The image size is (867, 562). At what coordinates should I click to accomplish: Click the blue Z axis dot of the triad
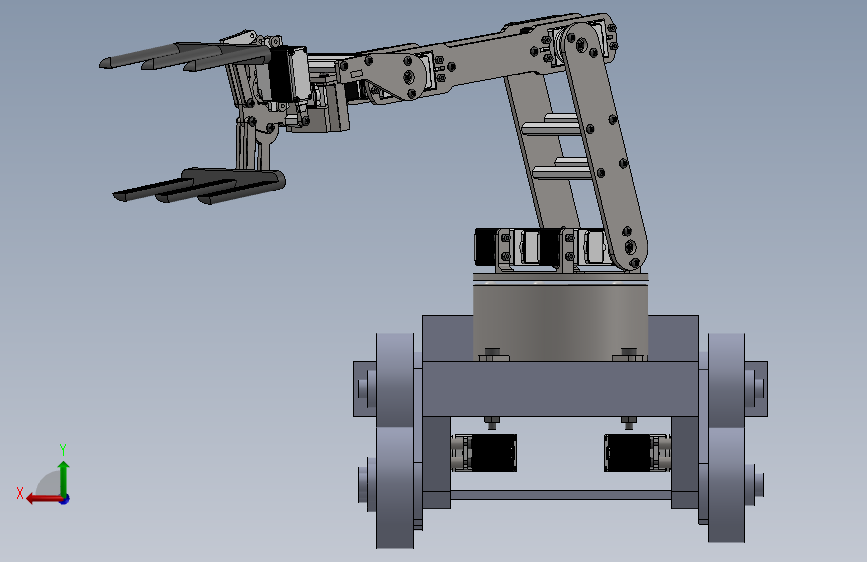(65, 499)
